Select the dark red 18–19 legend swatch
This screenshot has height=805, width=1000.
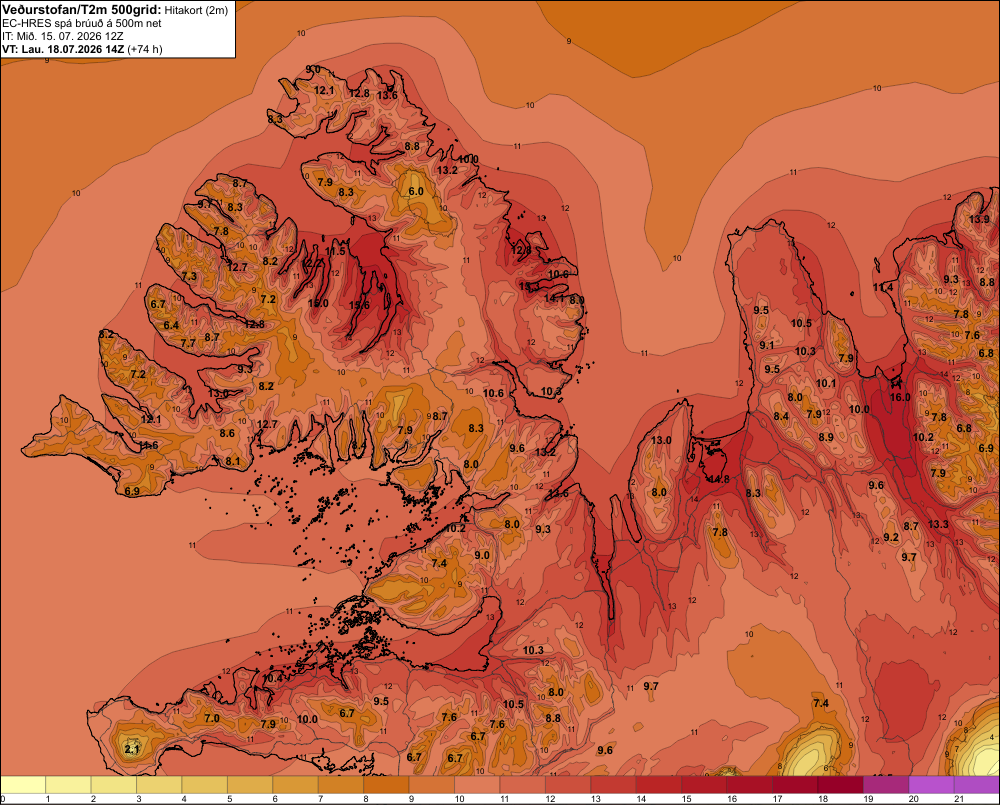coord(841,785)
